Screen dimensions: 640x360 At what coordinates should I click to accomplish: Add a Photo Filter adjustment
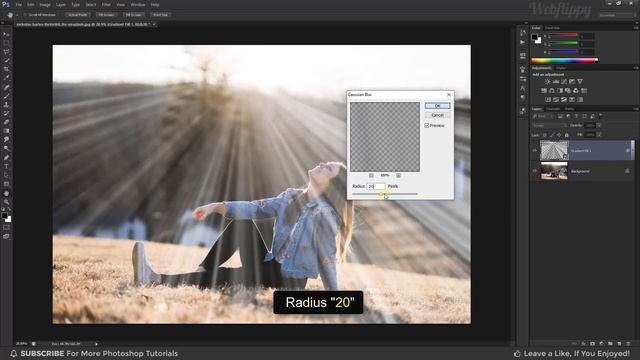coord(568,91)
